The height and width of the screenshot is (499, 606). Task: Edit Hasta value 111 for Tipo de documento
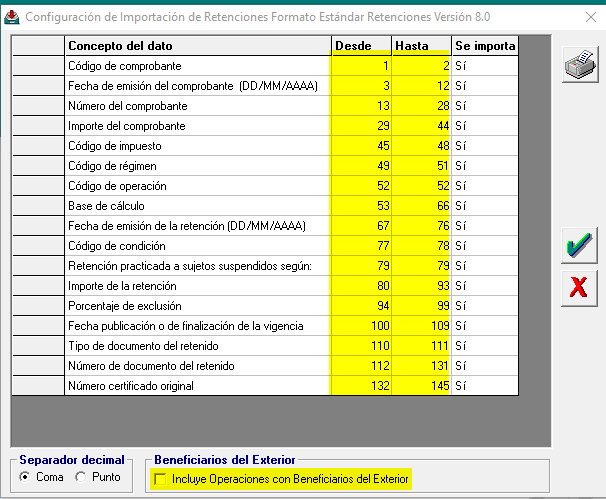pos(421,346)
